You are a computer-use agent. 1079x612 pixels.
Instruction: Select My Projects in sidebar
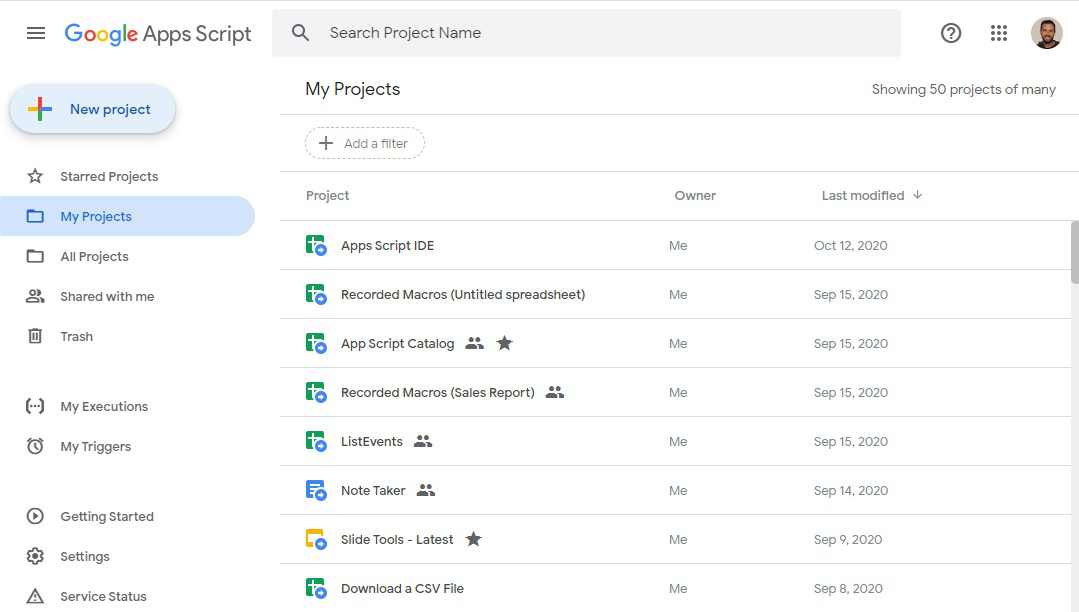[x=127, y=216]
